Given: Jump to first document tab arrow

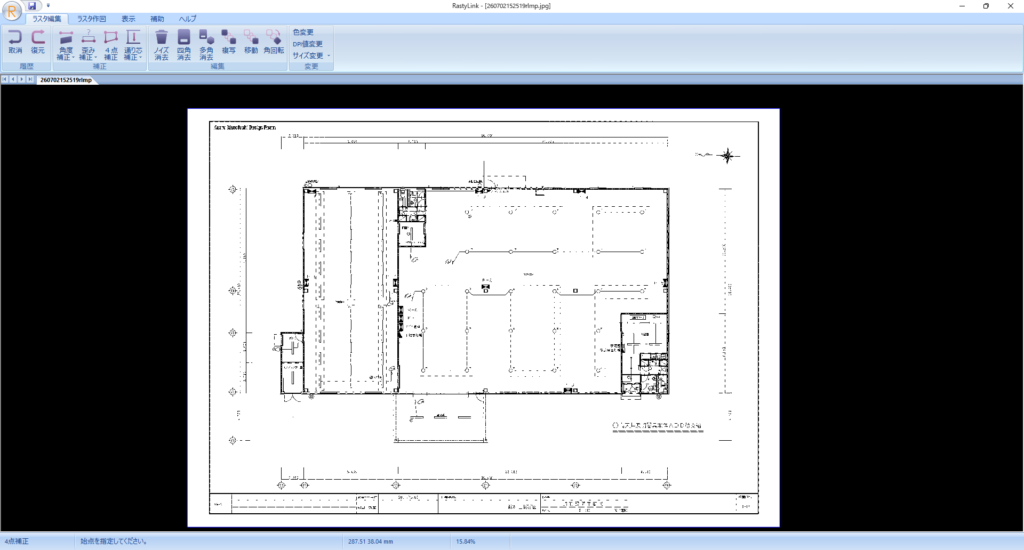Looking at the screenshot, I should (x=5, y=80).
